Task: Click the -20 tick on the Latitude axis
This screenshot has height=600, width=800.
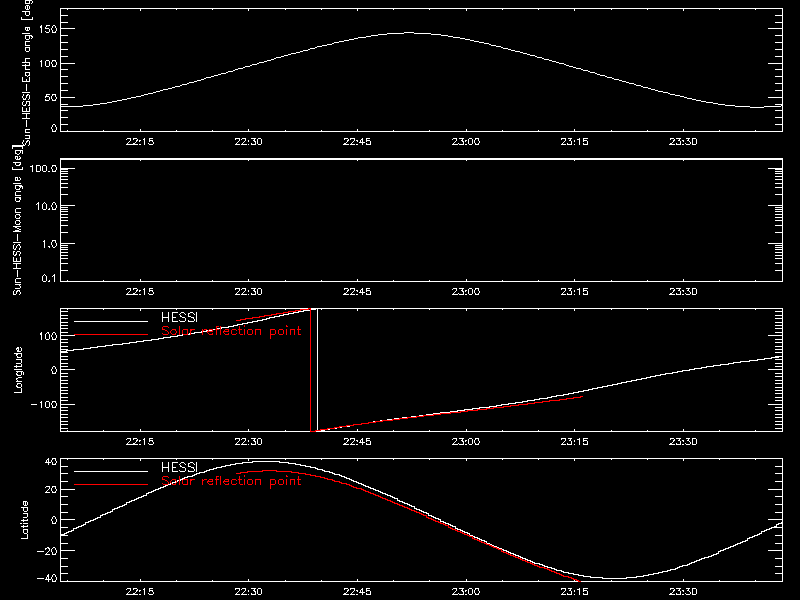Action: tap(47, 551)
